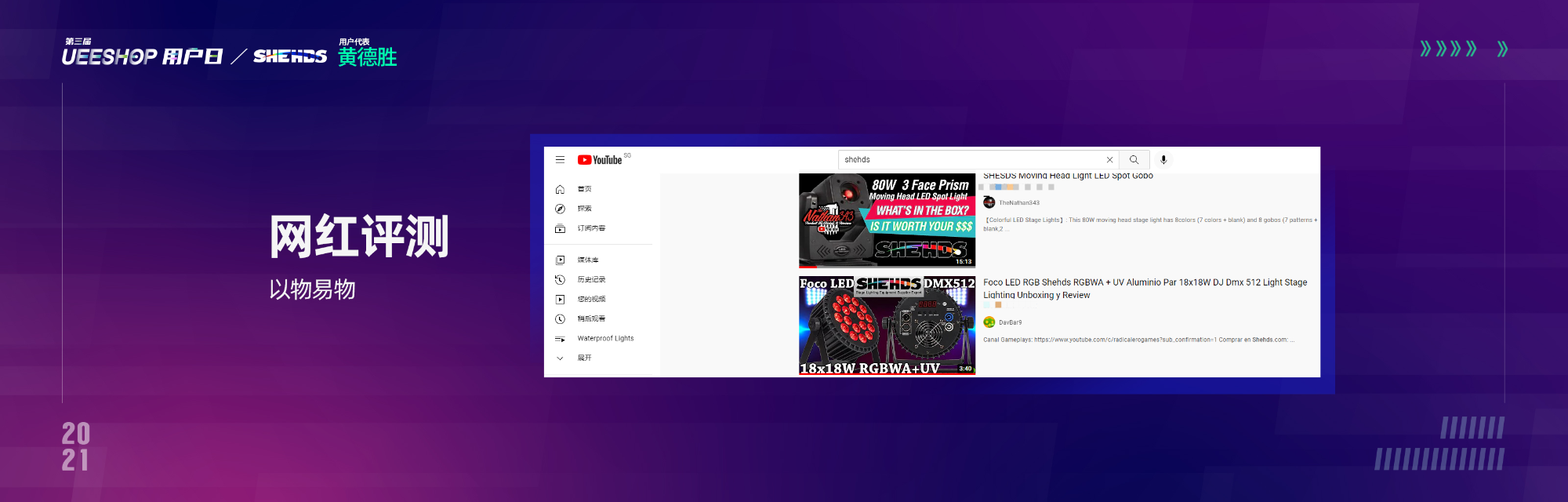
Task: Open the Foco LED 18x18W video thumbnail
Action: pos(887,325)
